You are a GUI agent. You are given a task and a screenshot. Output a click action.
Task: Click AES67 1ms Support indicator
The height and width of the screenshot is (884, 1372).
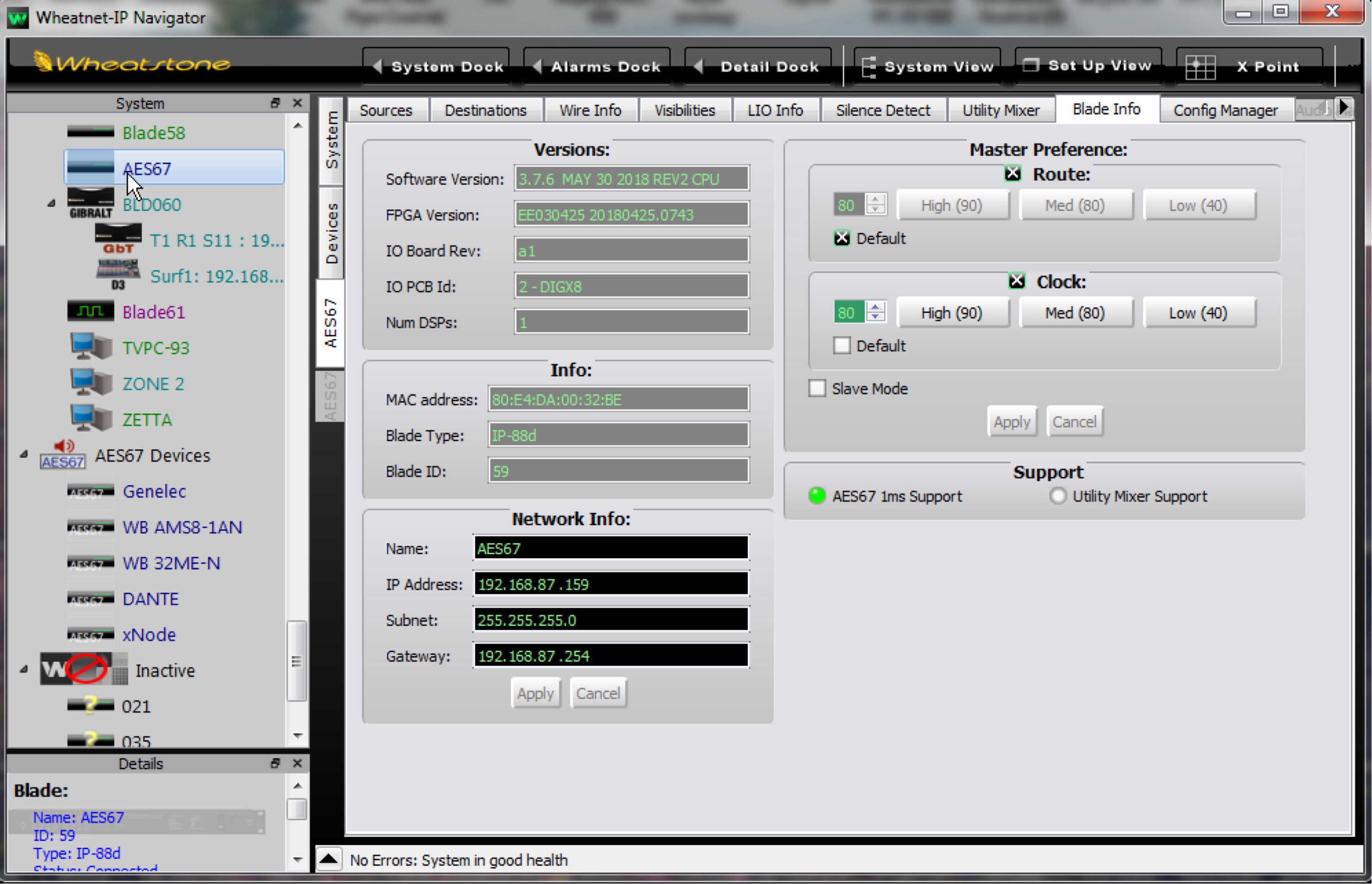point(817,496)
